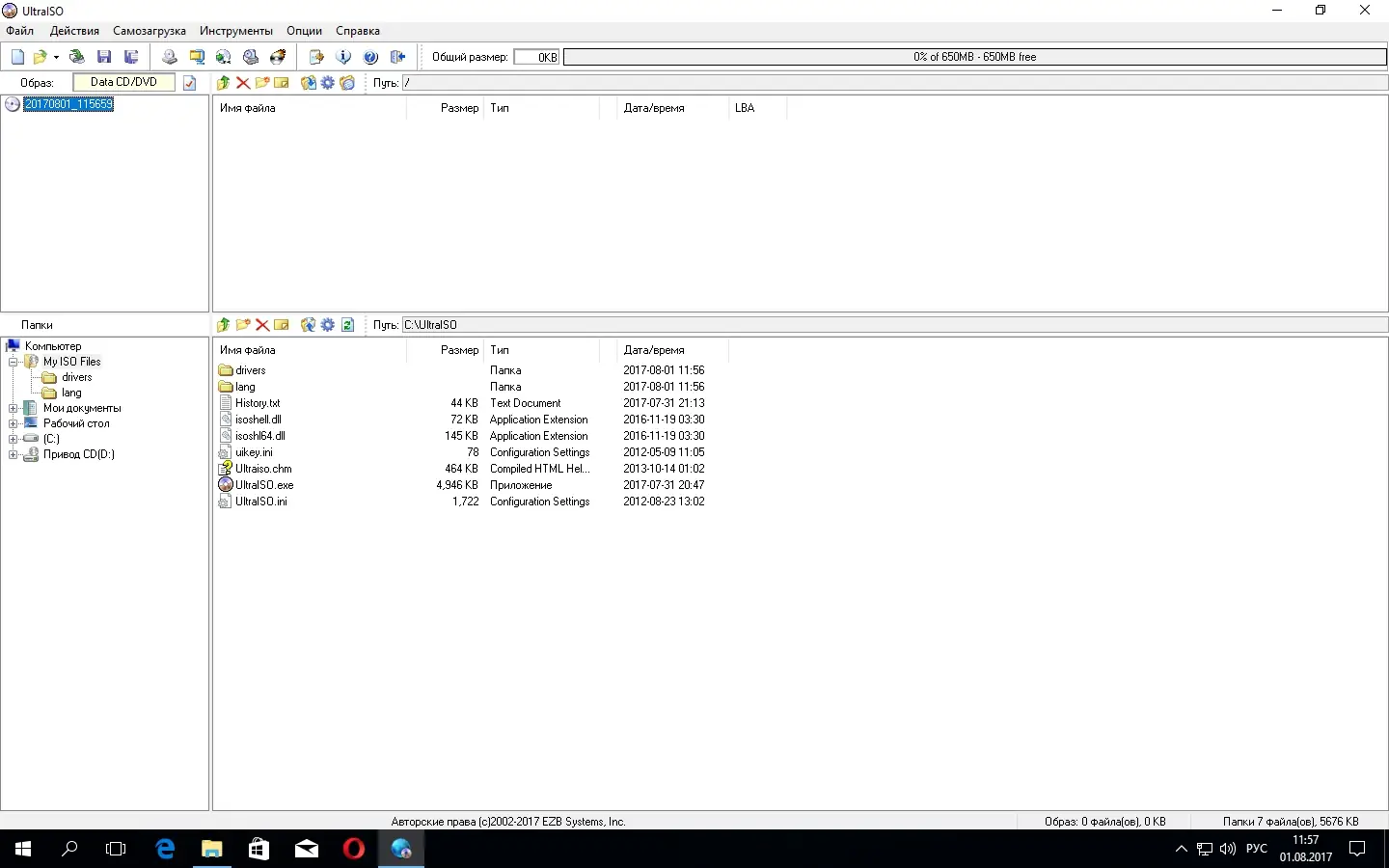Screen dimensions: 1389x868
Task: Click the local path field C:\UltraISO
Action: [894, 325]
